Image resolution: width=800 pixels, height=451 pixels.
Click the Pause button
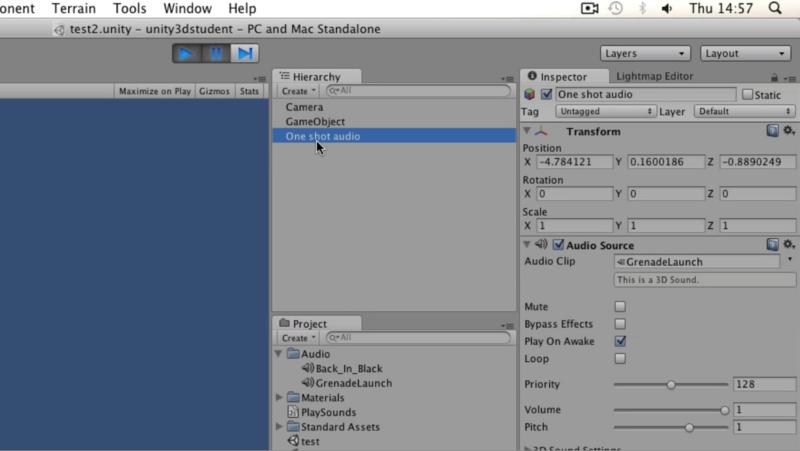(x=216, y=54)
